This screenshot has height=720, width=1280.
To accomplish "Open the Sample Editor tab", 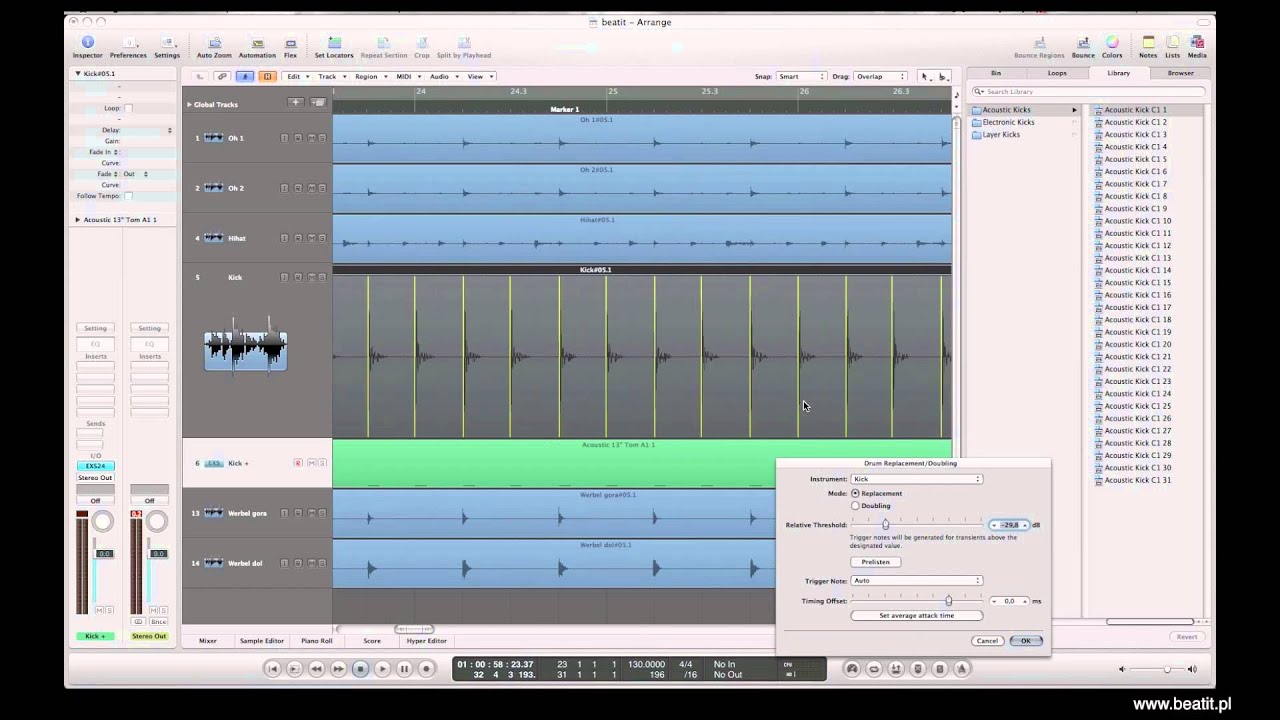I will coord(261,640).
